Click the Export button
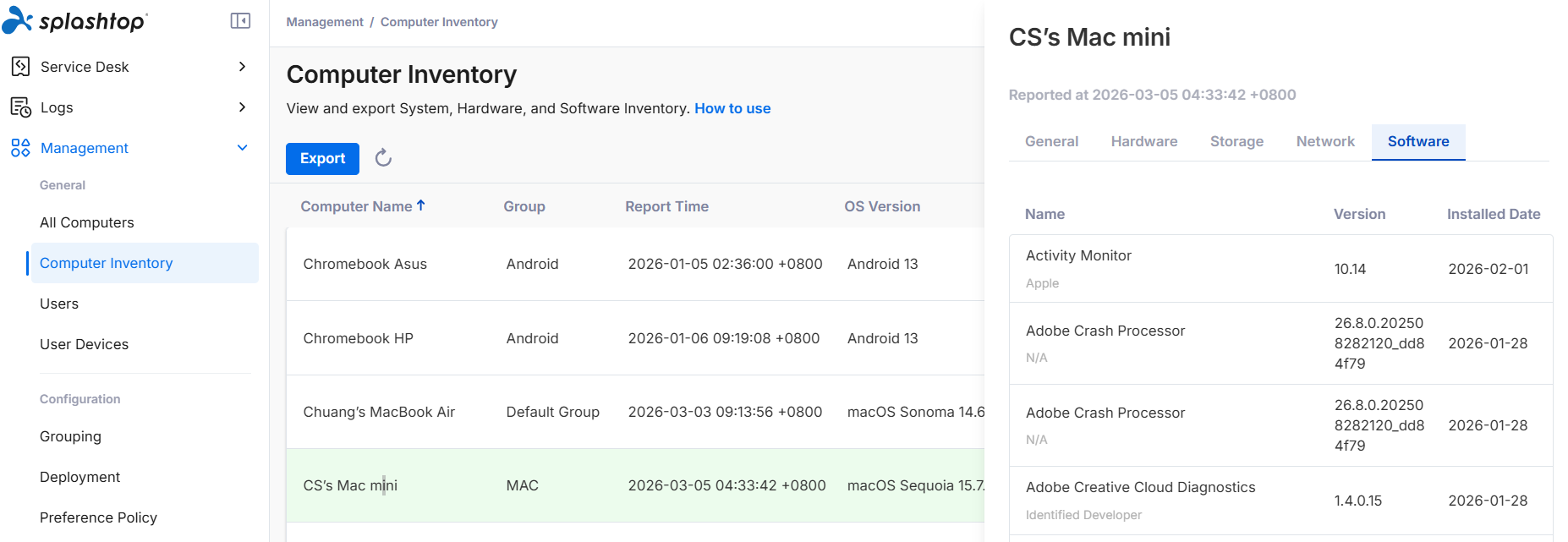1568x542 pixels. (x=322, y=158)
